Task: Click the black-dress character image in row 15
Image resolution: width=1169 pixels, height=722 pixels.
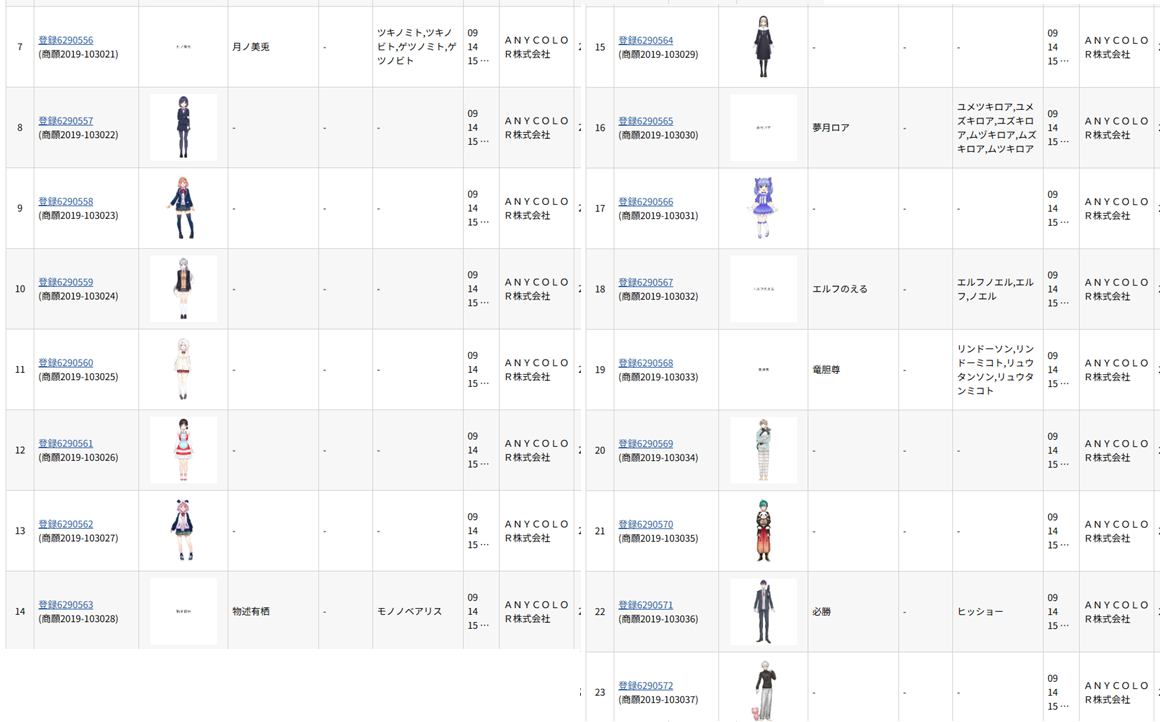Action: 763,47
